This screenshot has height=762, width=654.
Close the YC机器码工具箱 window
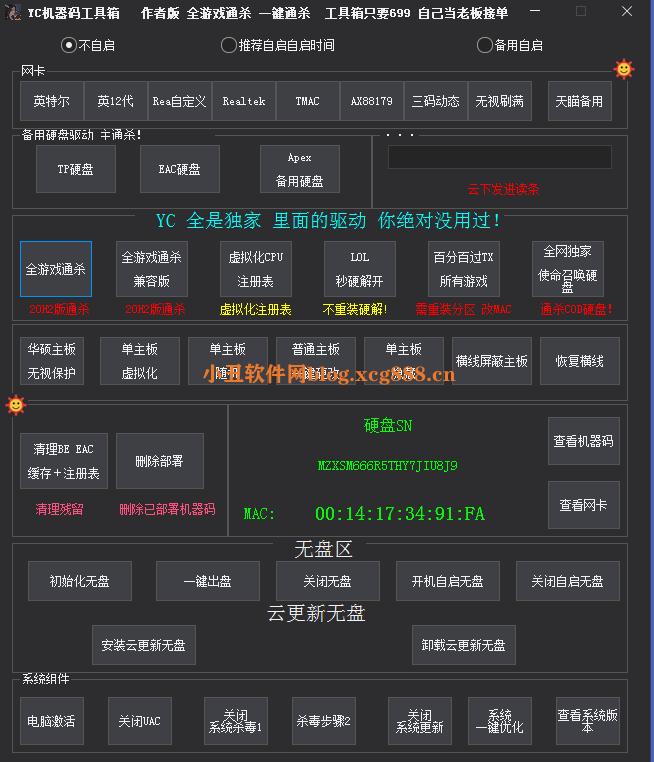tap(627, 11)
